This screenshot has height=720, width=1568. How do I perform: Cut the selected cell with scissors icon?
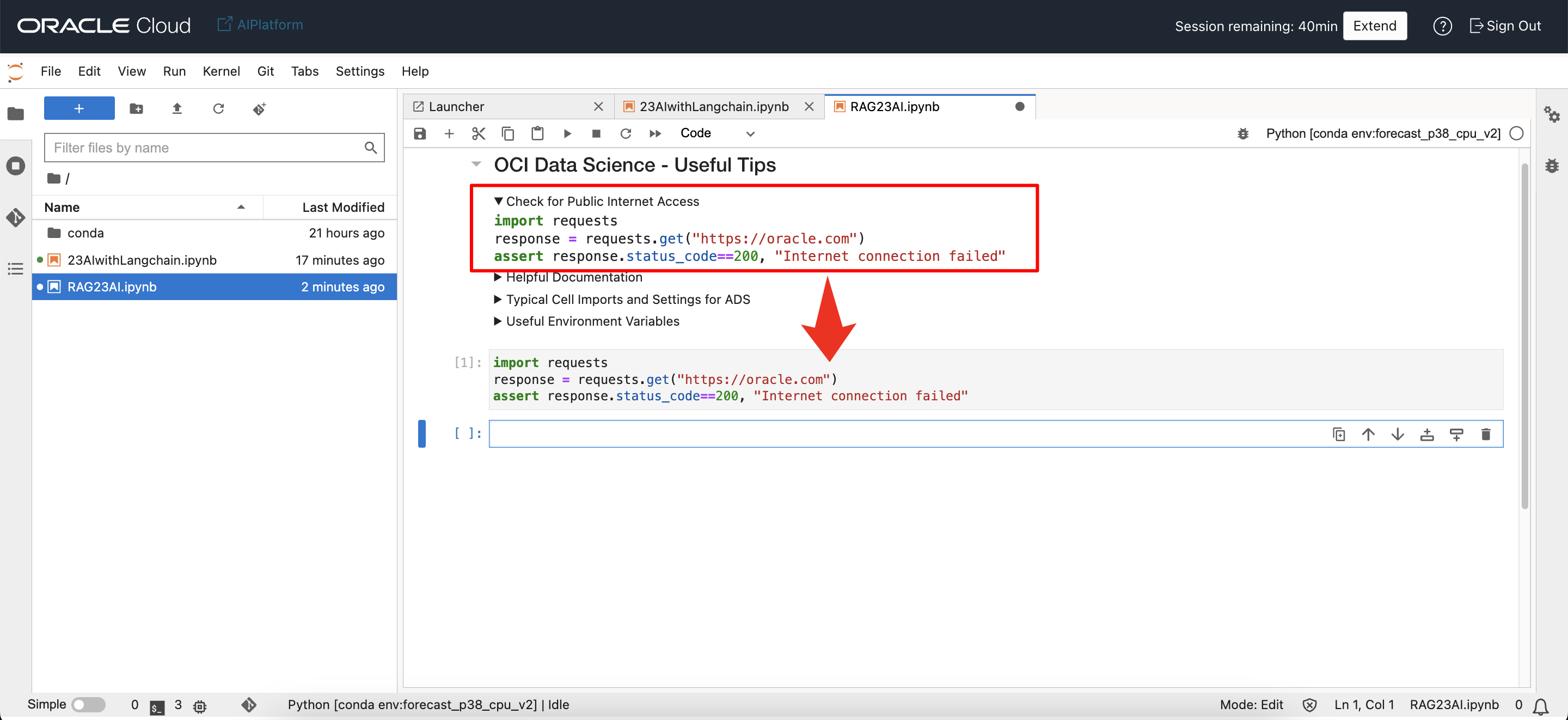click(x=479, y=133)
